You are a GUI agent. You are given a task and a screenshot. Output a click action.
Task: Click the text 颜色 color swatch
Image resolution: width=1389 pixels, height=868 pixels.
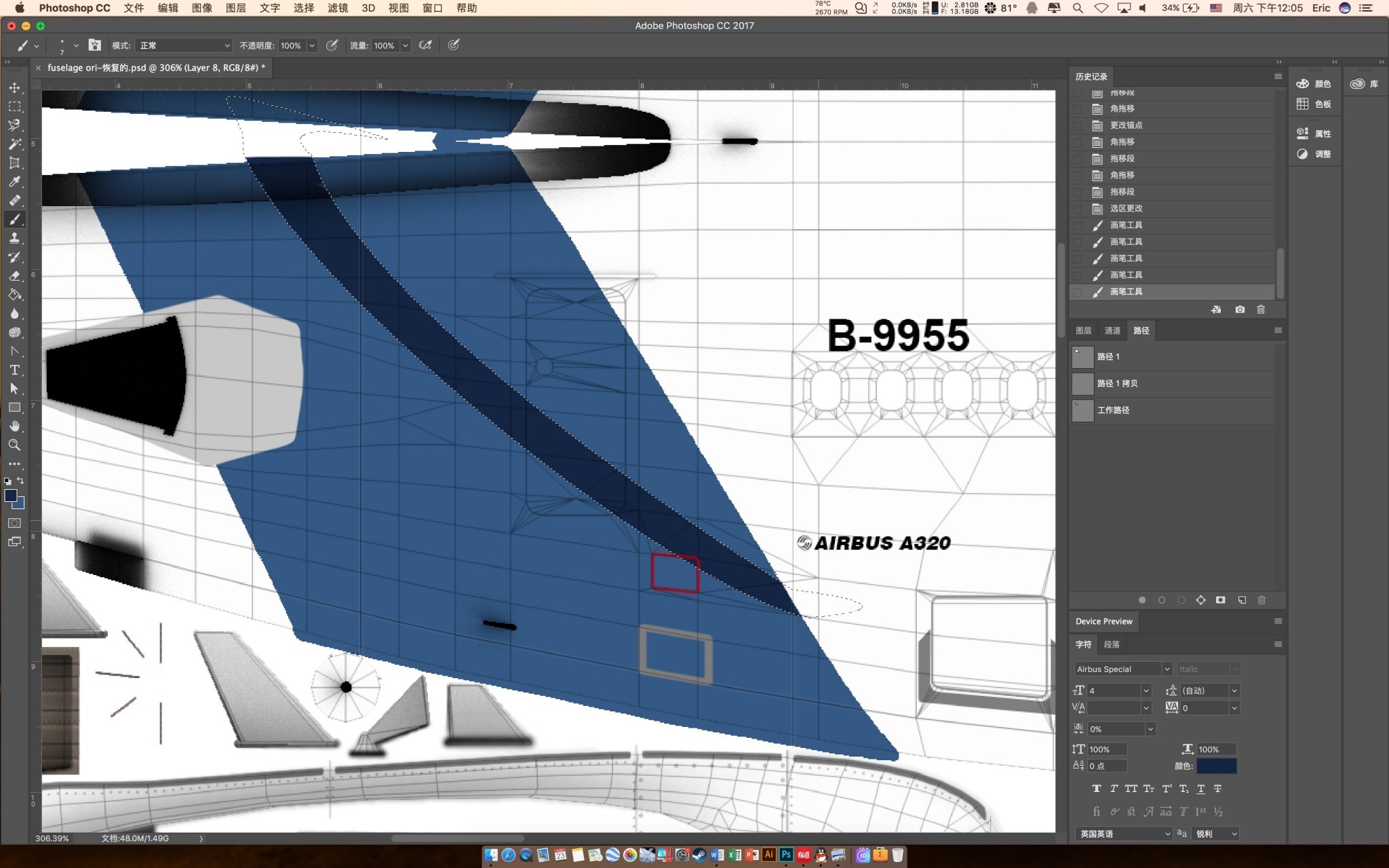[x=1217, y=766]
